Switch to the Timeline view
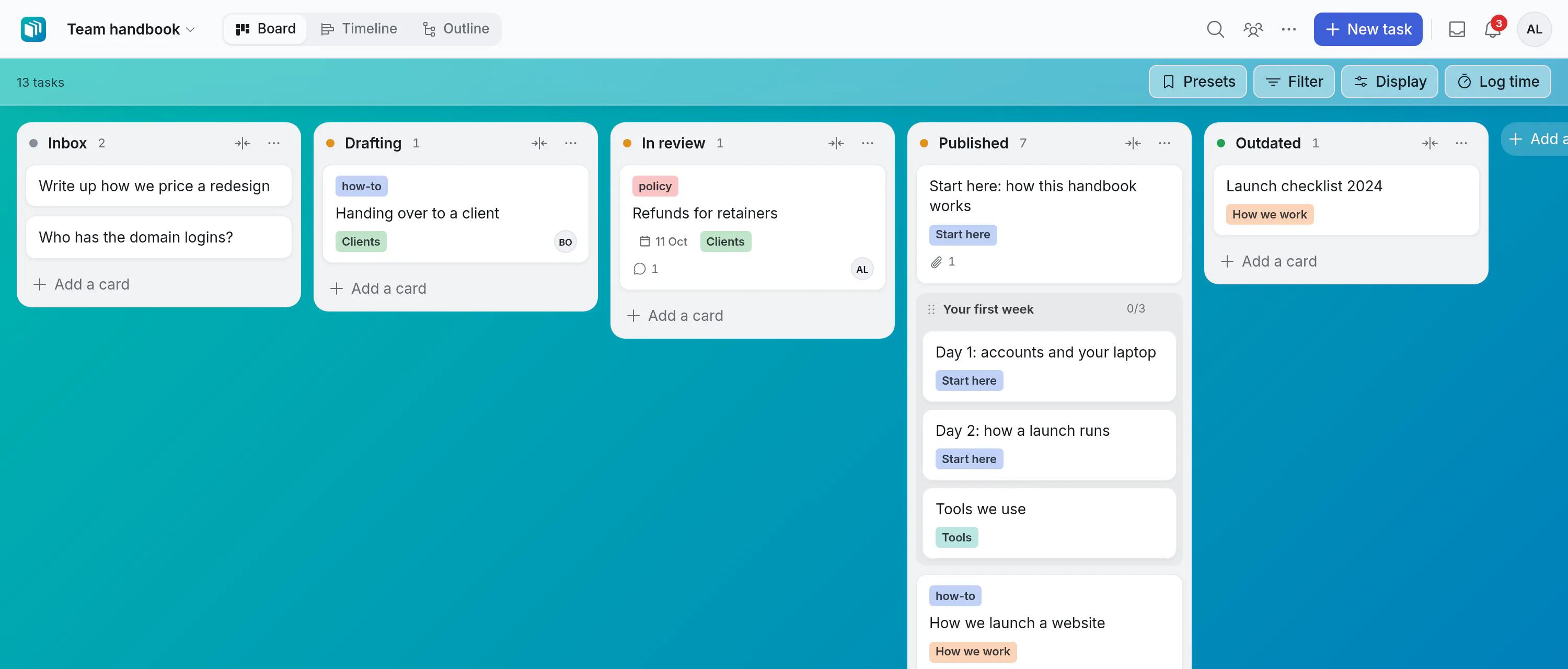The height and width of the screenshot is (669, 1568). [359, 29]
